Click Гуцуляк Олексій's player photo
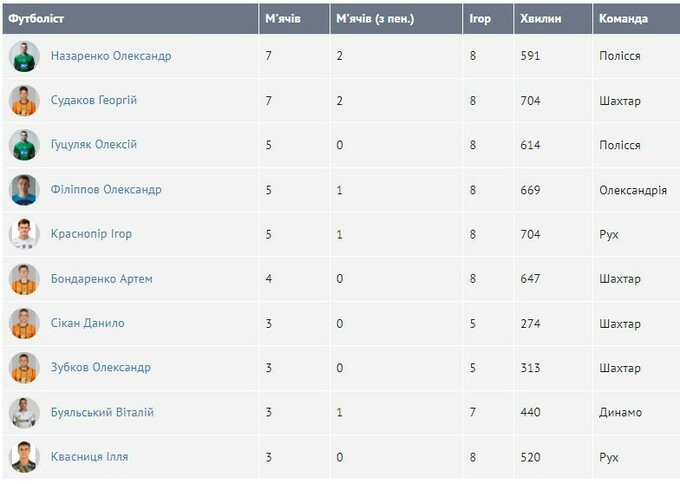Image resolution: width=680 pixels, height=484 pixels. [24, 145]
